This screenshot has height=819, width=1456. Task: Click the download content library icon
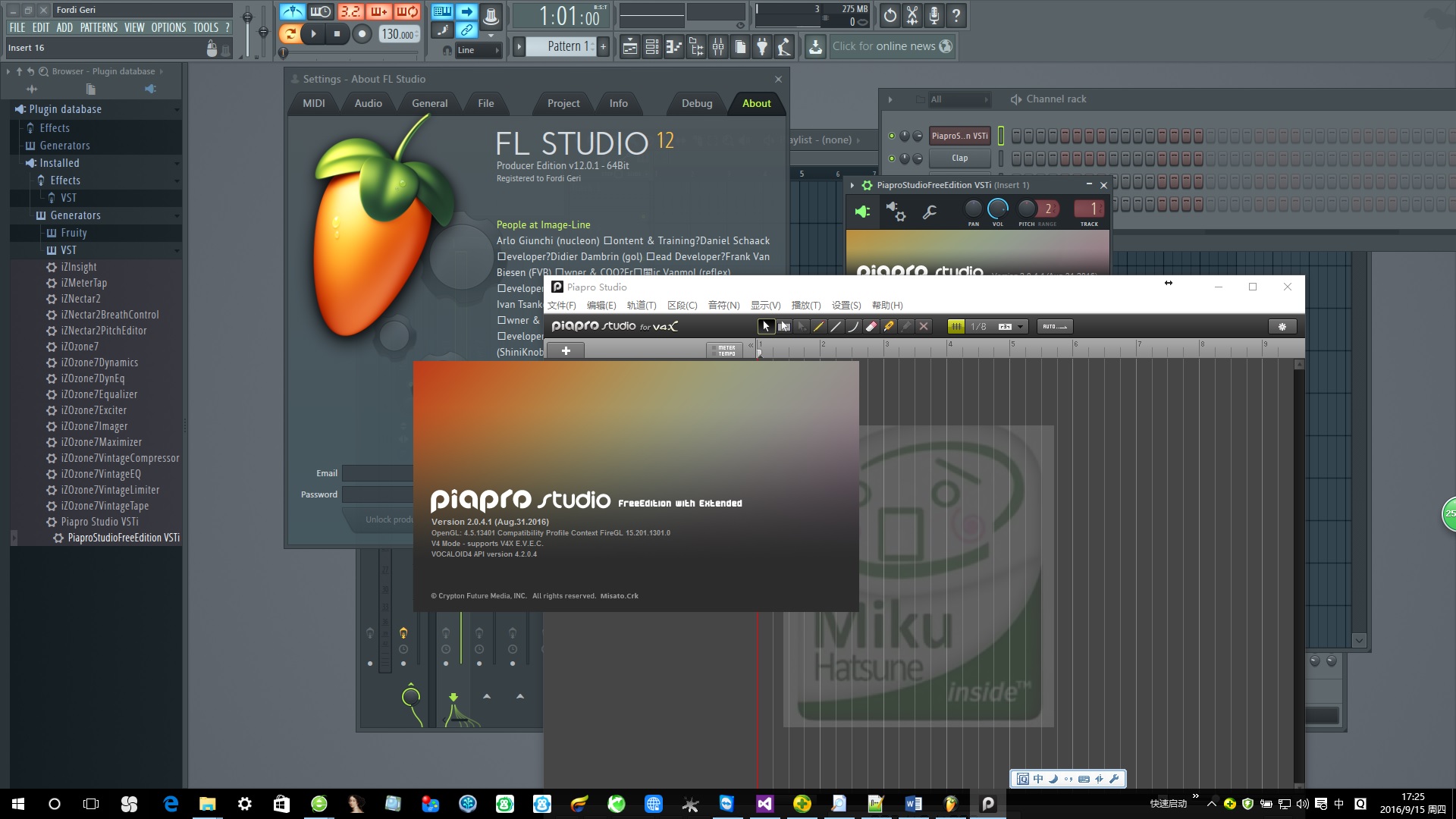[815, 47]
